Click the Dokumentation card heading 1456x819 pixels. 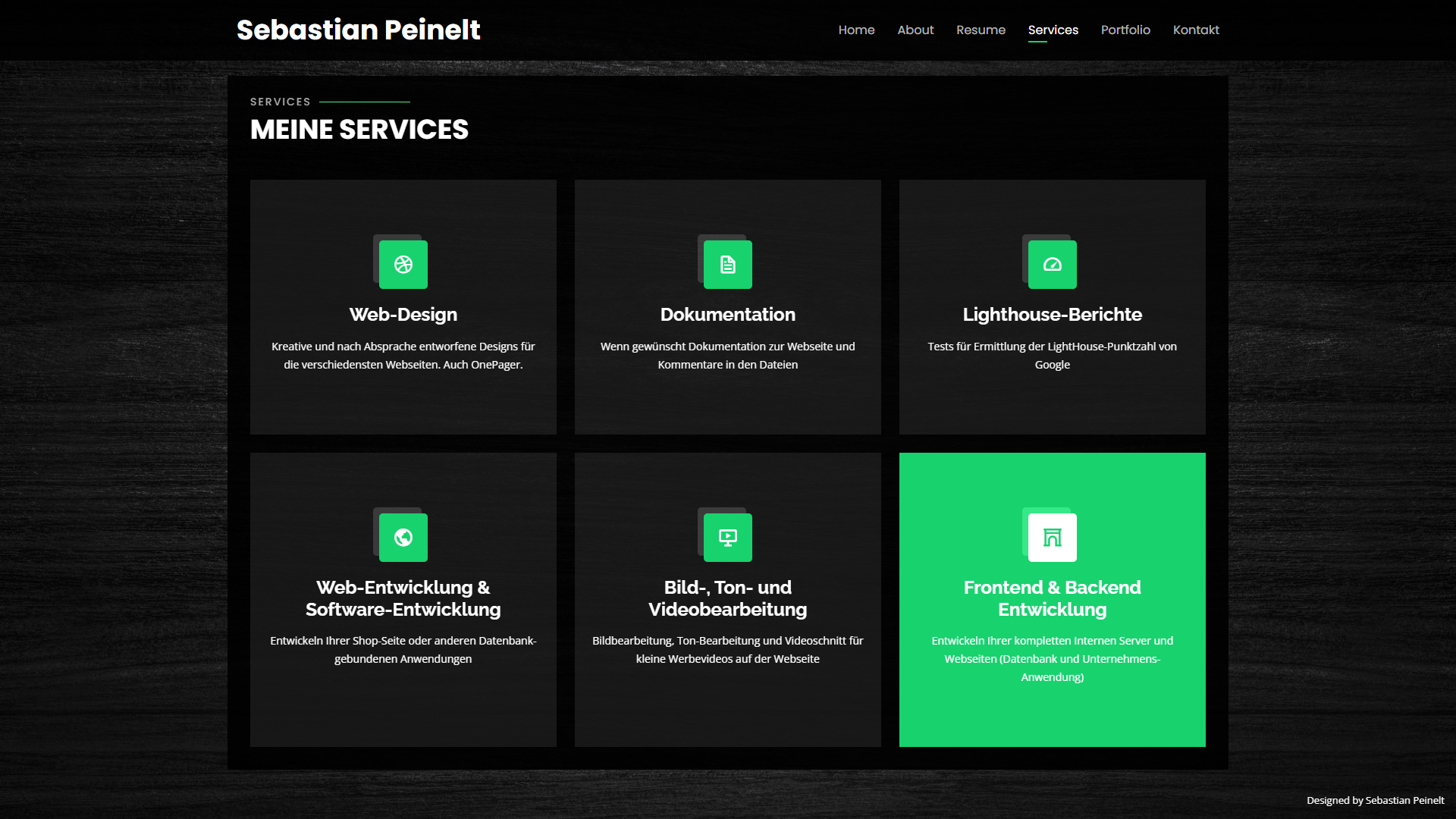pyautogui.click(x=728, y=314)
